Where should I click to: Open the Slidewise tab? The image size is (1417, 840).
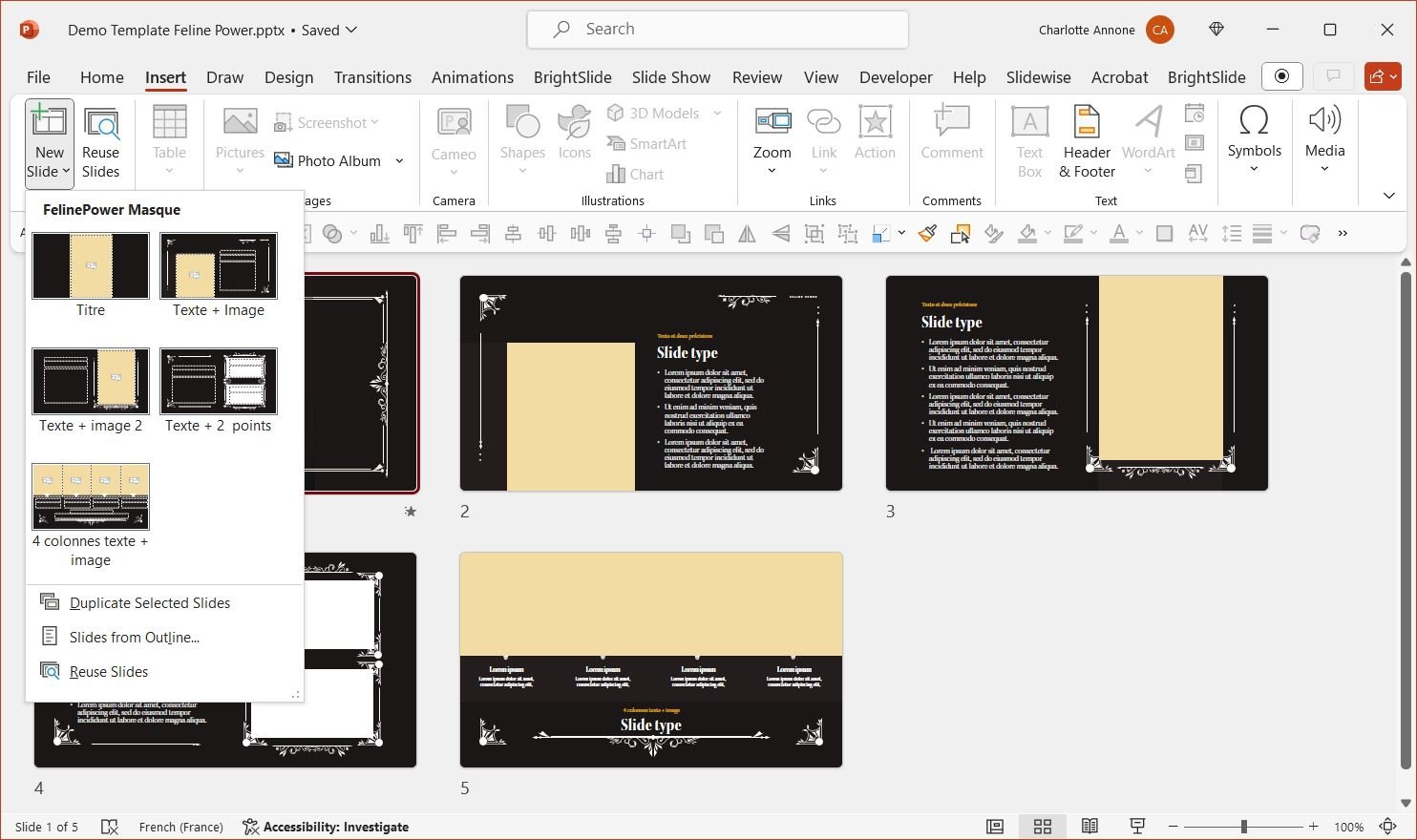(x=1038, y=77)
